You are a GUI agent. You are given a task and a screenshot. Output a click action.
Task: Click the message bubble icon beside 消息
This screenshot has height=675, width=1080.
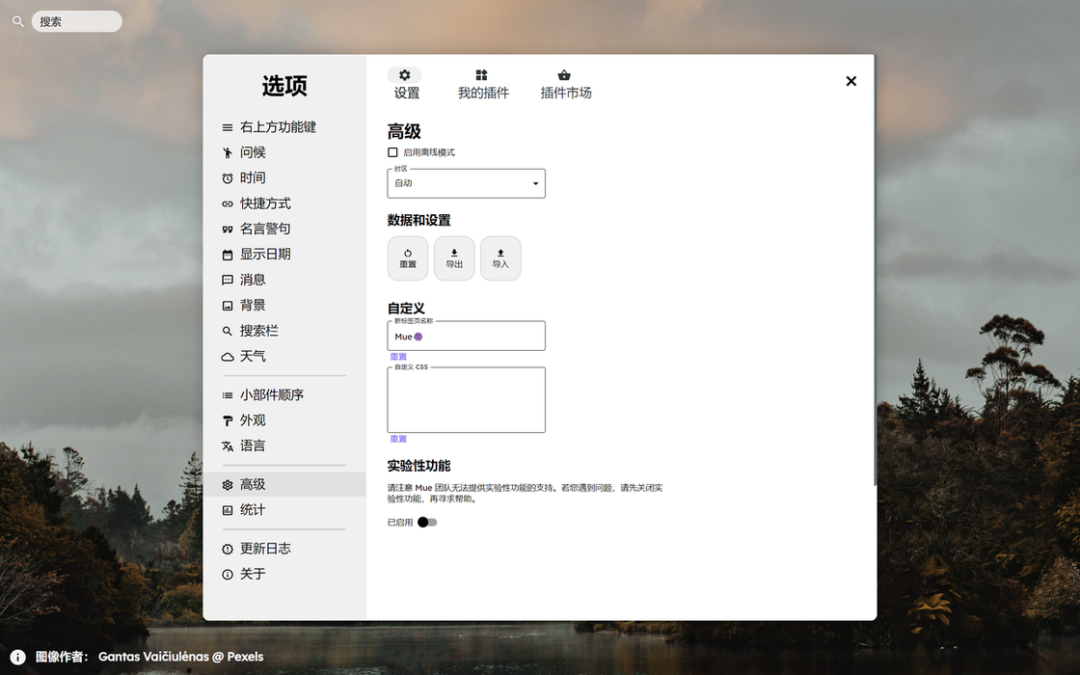227,280
